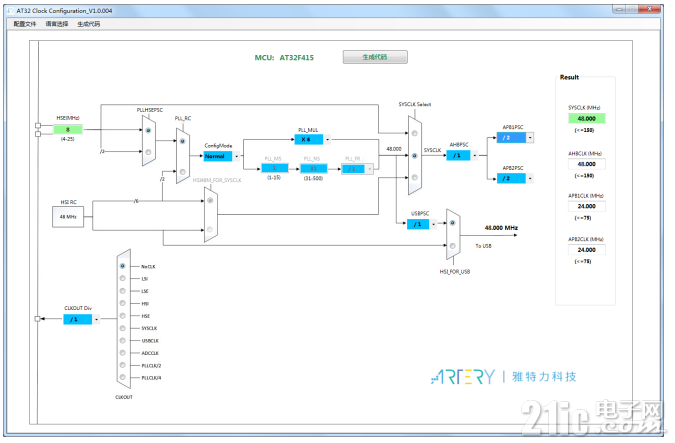Image resolution: width=675 pixels, height=443 pixels.
Task: Select the HSE CLKOUT option
Action: click(x=123, y=316)
